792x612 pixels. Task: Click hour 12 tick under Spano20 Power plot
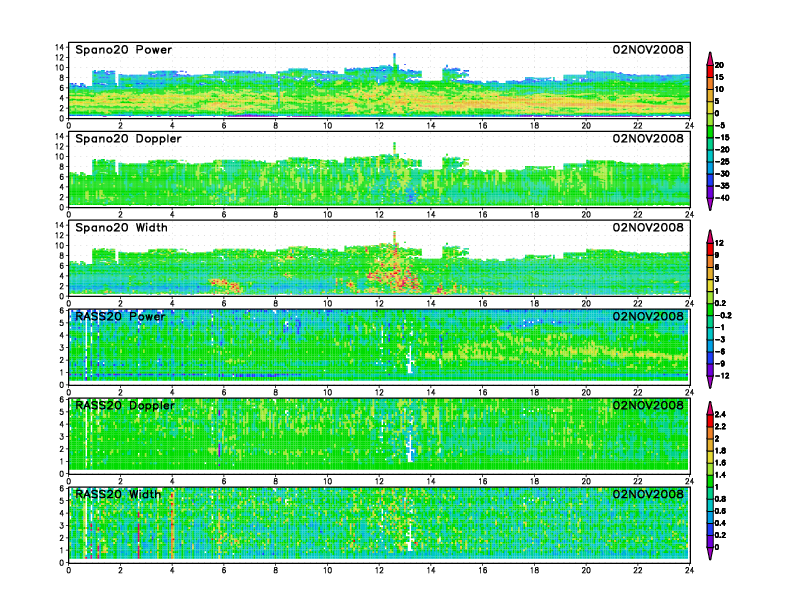point(379,126)
